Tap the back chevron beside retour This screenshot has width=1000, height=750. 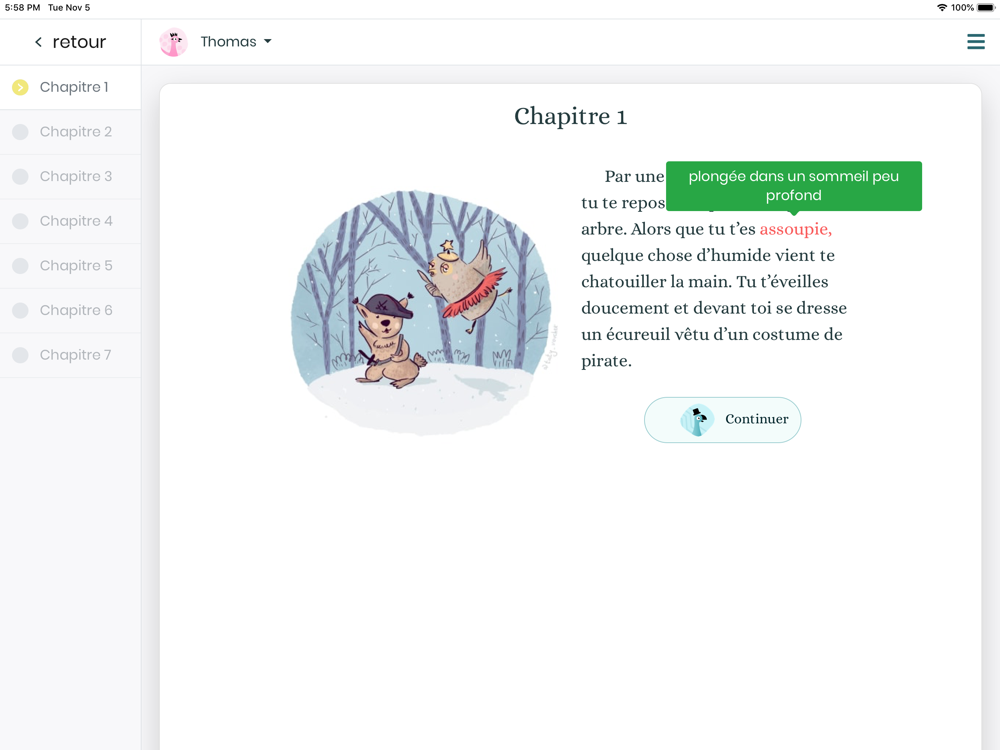(x=38, y=42)
